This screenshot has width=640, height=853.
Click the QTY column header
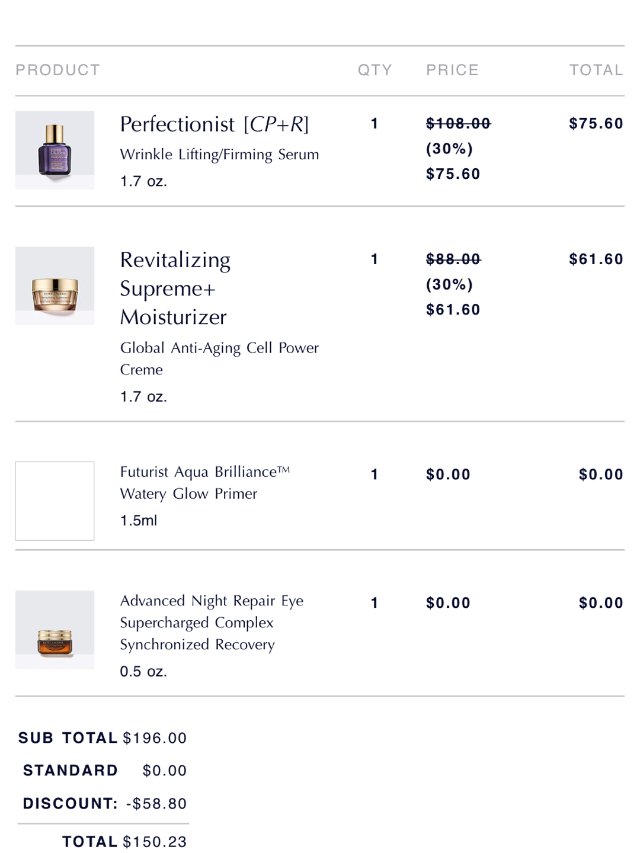pyautogui.click(x=375, y=70)
